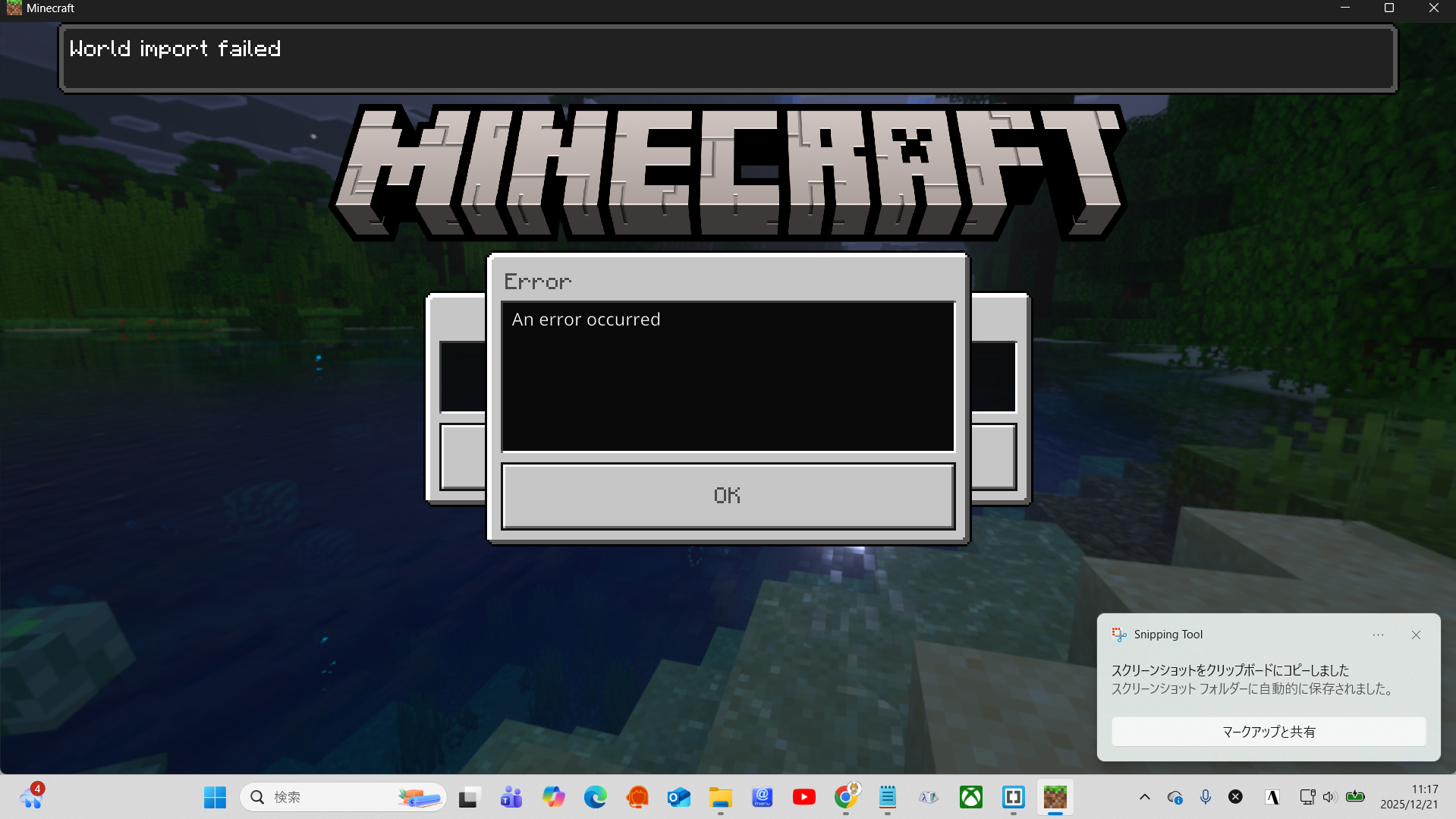Focus the taskbar 検索 search box
The width and height of the screenshot is (1456, 819).
[343, 797]
